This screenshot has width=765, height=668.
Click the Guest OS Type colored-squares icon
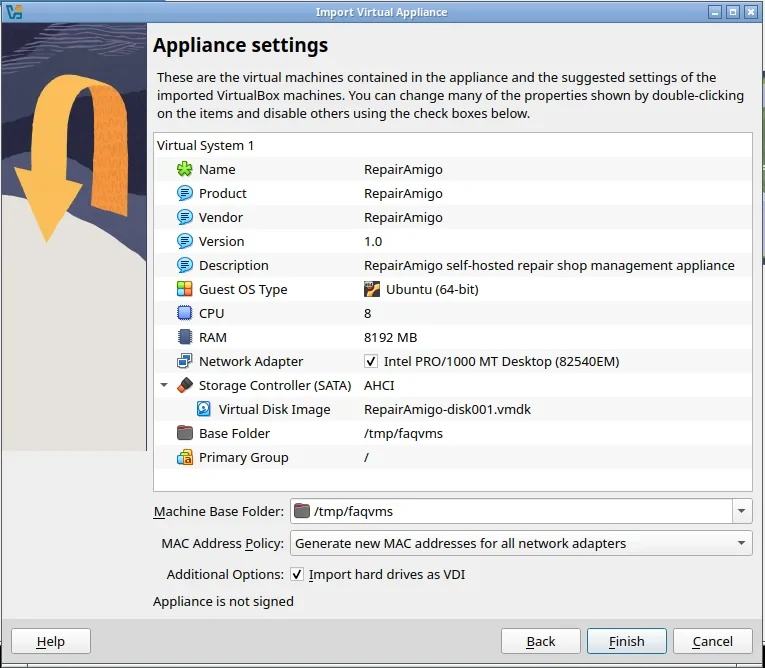184,289
